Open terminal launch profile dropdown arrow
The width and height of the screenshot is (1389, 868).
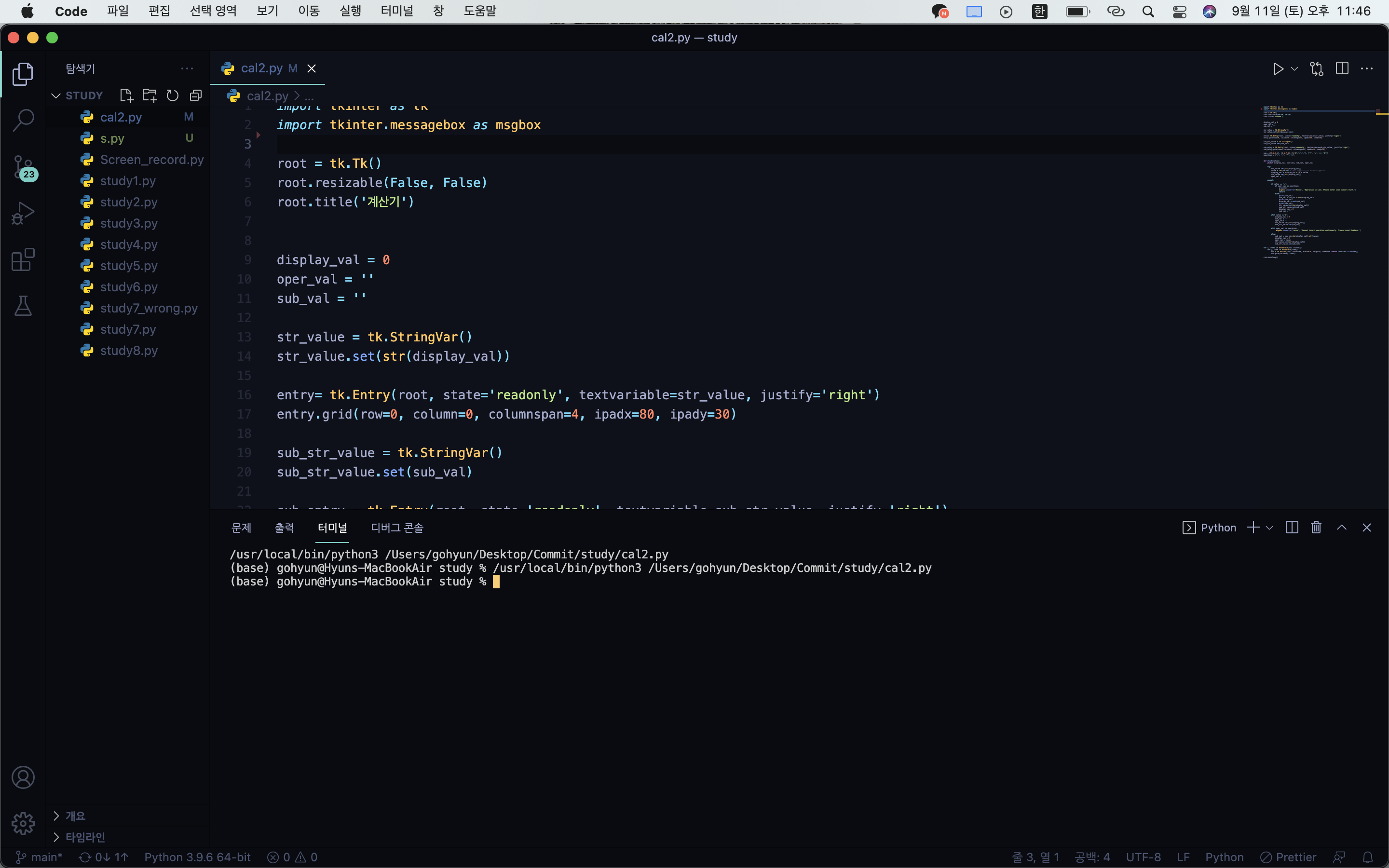[x=1269, y=528]
